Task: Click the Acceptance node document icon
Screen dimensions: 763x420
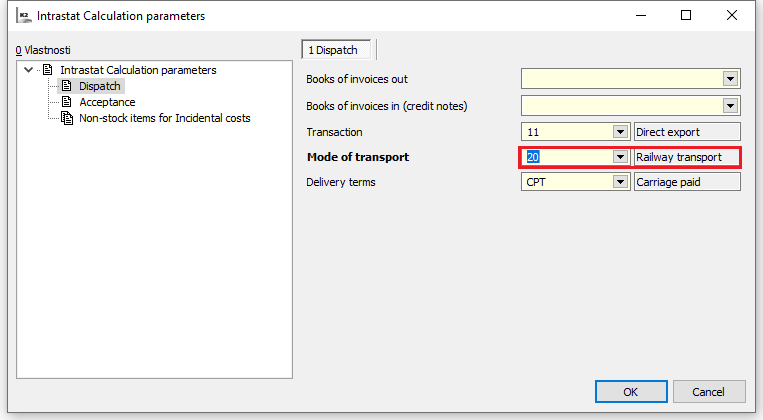Action: point(67,102)
